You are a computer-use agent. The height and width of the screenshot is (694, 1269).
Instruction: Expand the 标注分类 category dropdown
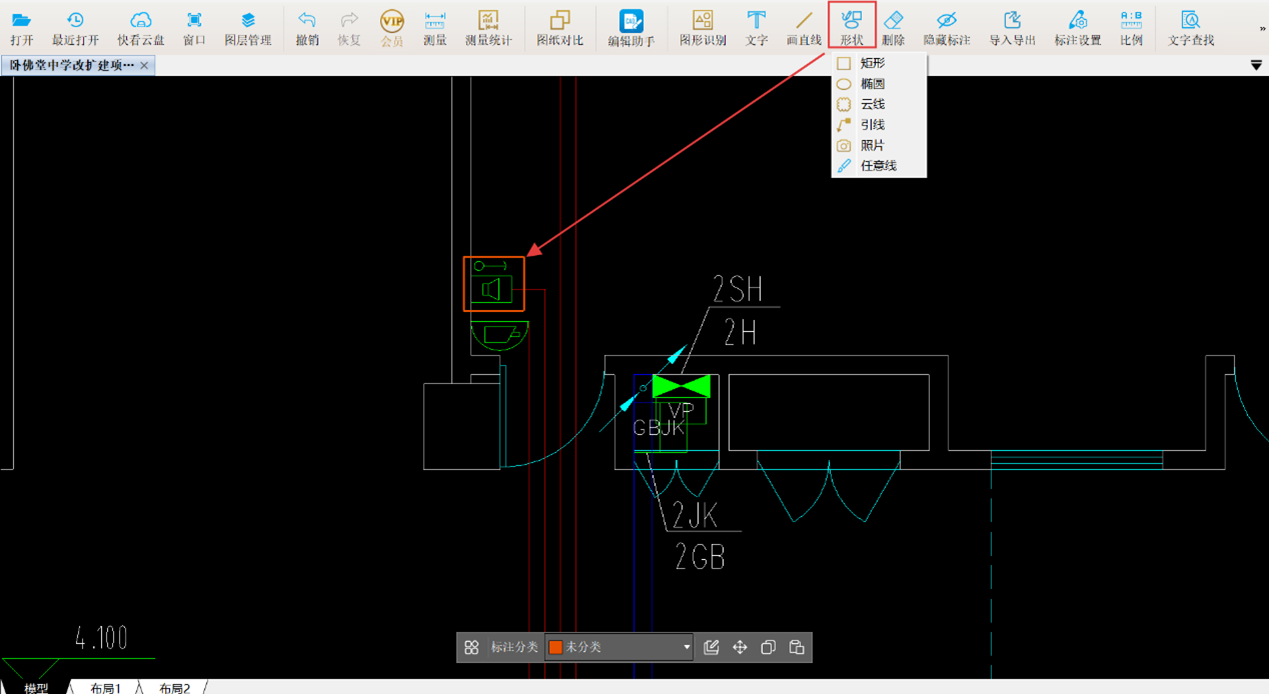point(686,648)
